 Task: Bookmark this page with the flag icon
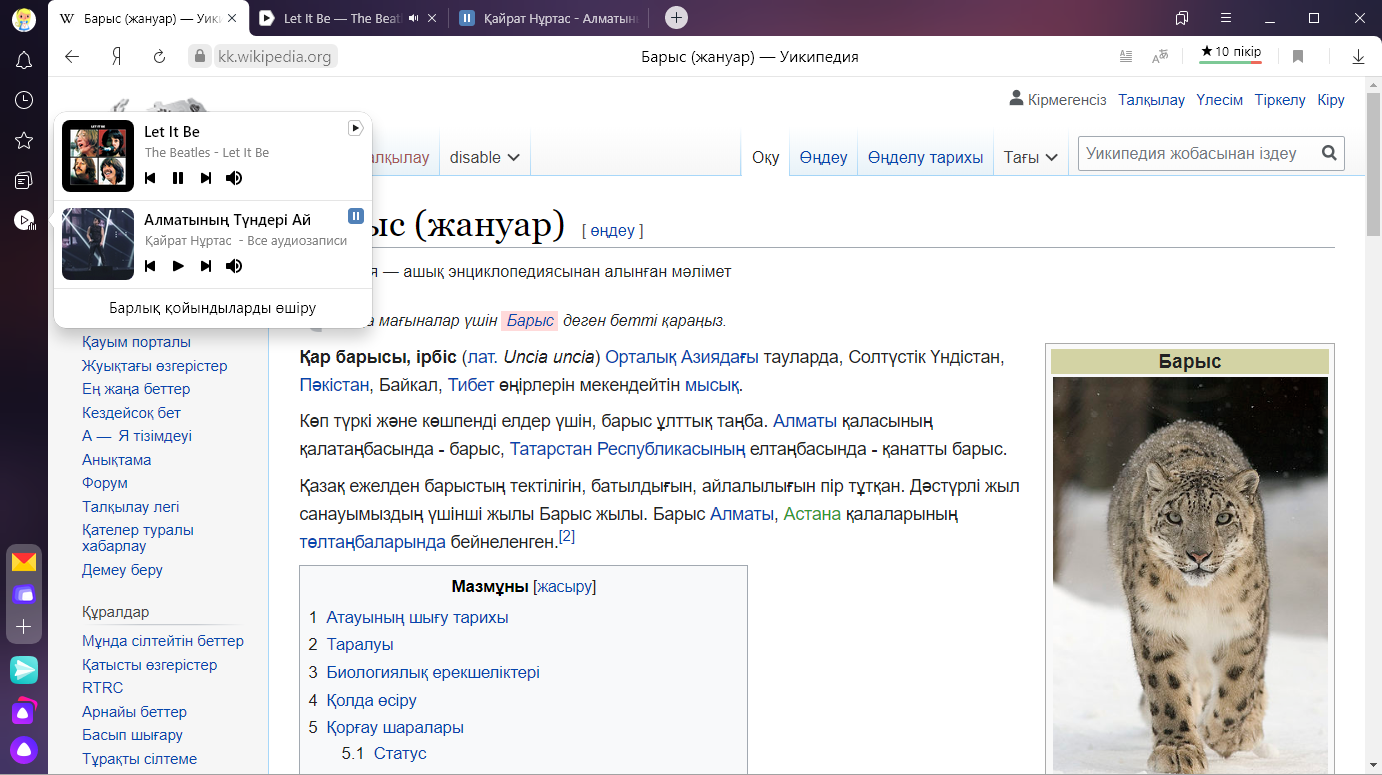pyautogui.click(x=1298, y=57)
